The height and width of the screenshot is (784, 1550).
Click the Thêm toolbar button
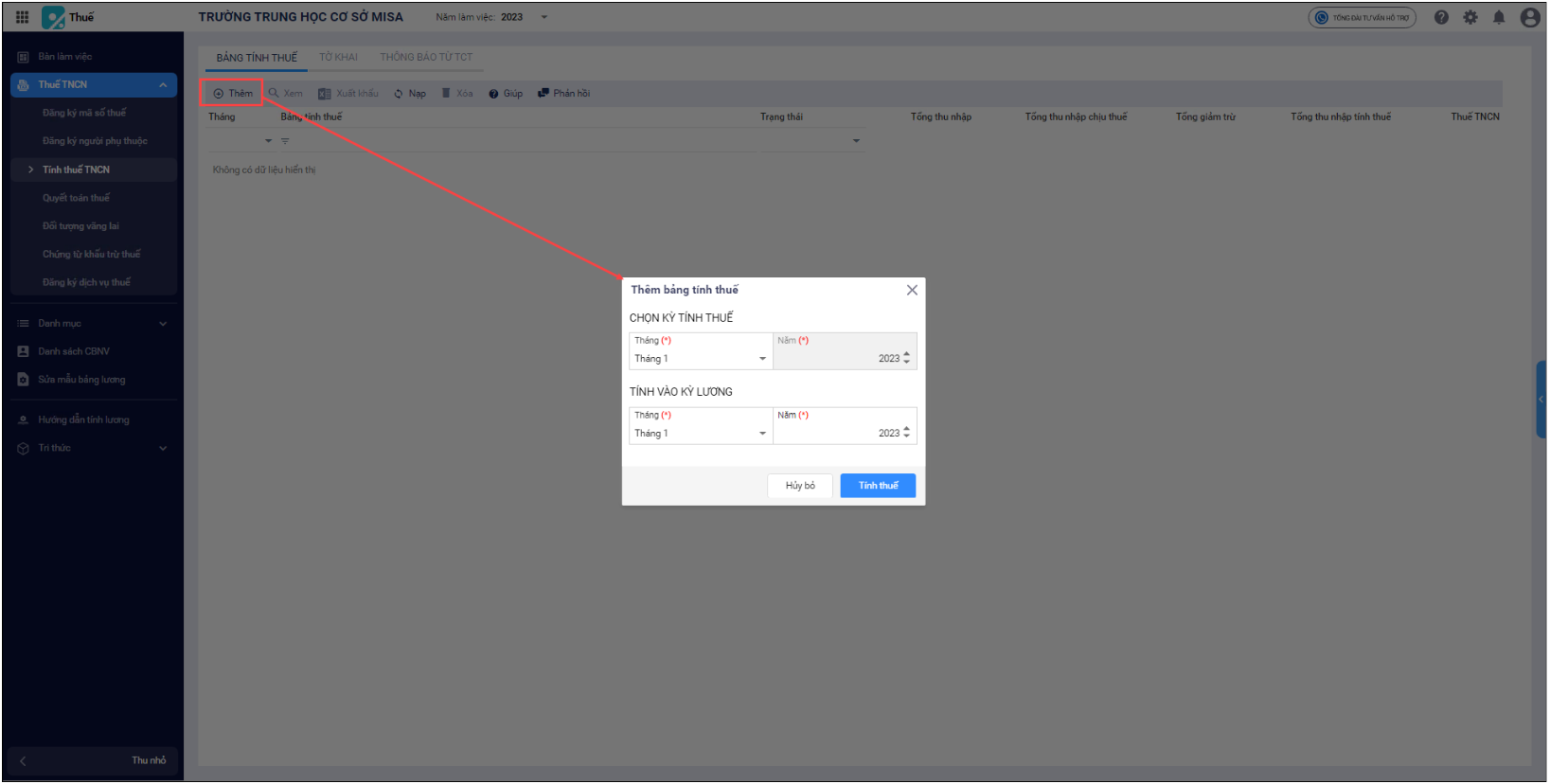233,94
